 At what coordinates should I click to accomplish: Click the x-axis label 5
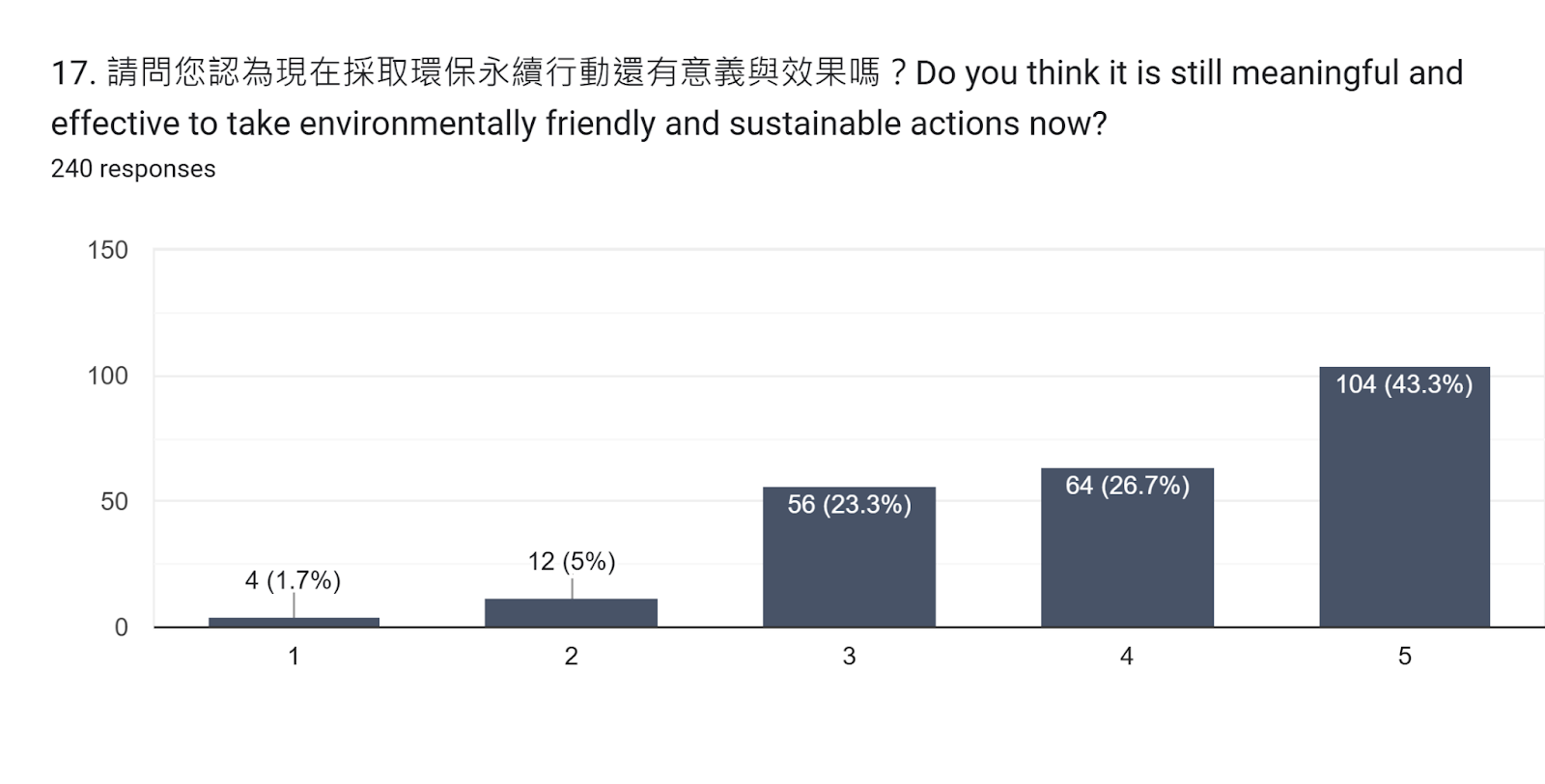tap(1405, 657)
